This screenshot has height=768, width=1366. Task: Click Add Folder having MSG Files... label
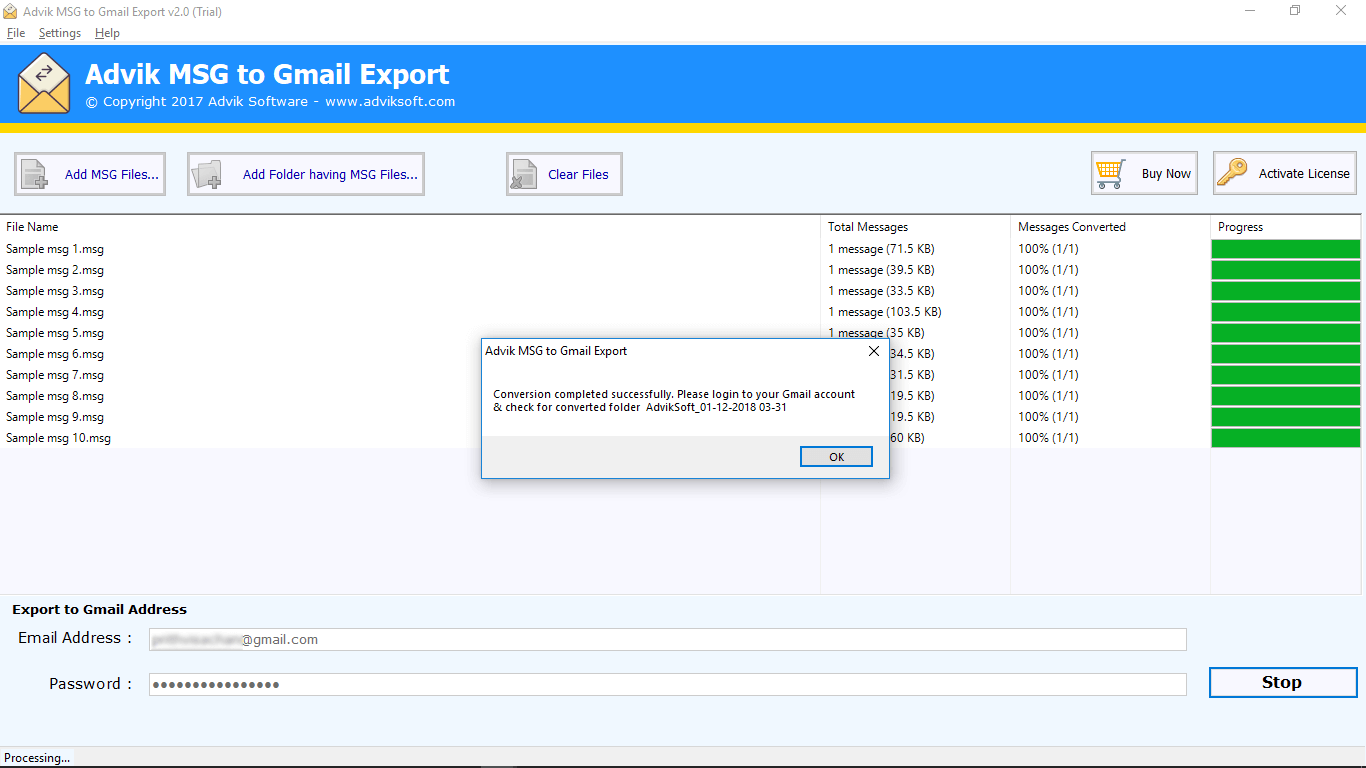(x=330, y=174)
